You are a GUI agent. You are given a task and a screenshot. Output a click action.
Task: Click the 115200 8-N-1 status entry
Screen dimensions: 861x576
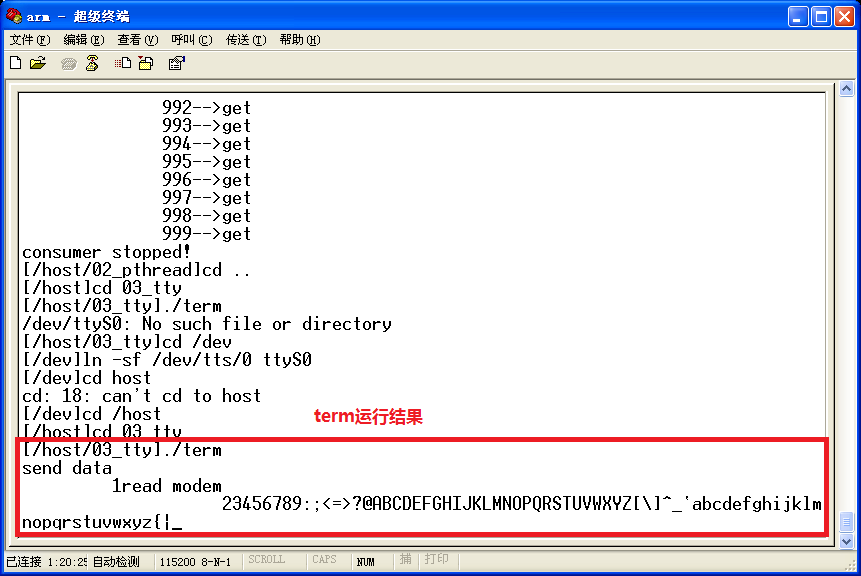pyautogui.click(x=195, y=562)
